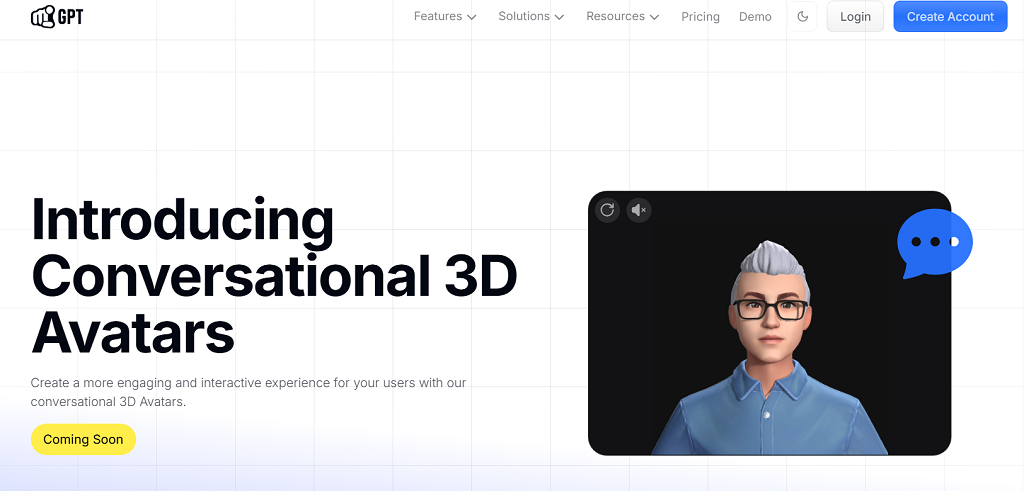The image size is (1024, 491).
Task: Click the GPT brand text
Action: click(70, 16)
